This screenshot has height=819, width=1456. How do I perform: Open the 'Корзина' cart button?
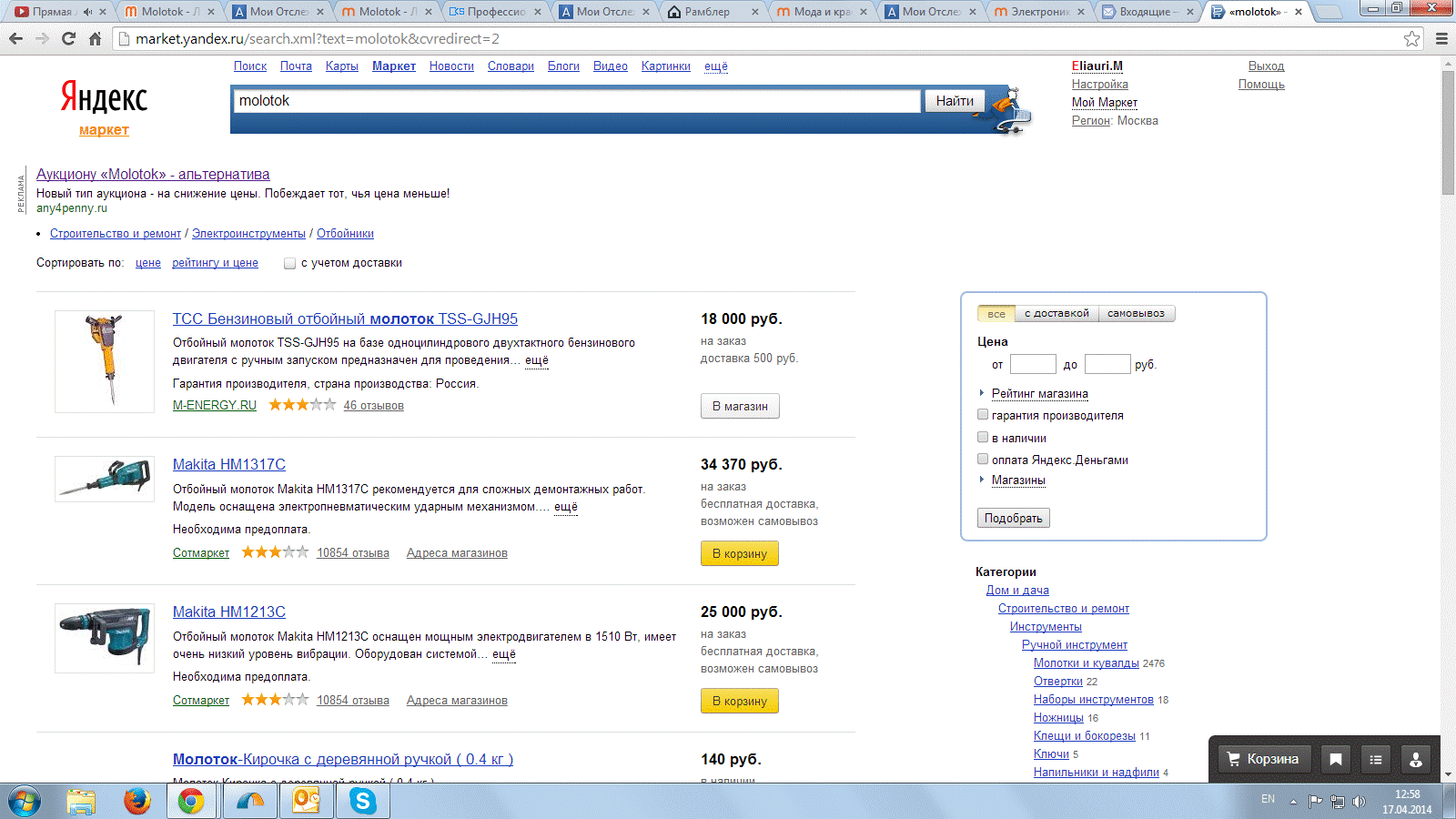1263,759
